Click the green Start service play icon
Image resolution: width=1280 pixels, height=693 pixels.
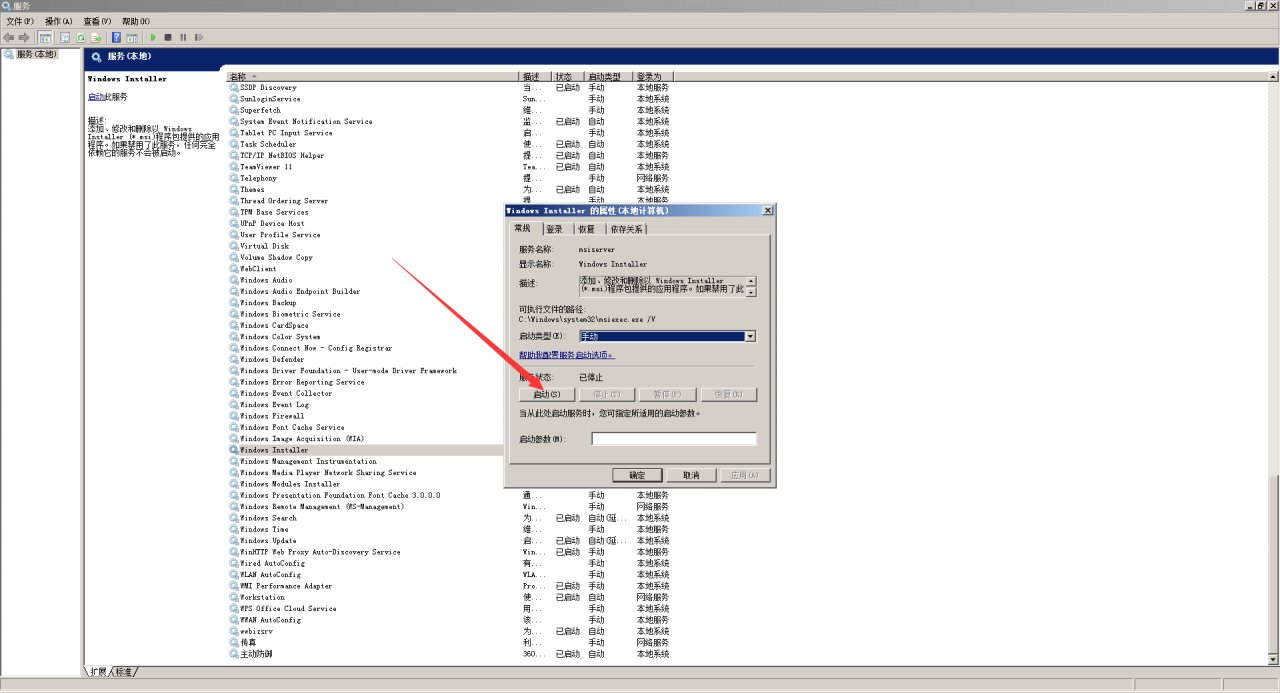pos(153,37)
